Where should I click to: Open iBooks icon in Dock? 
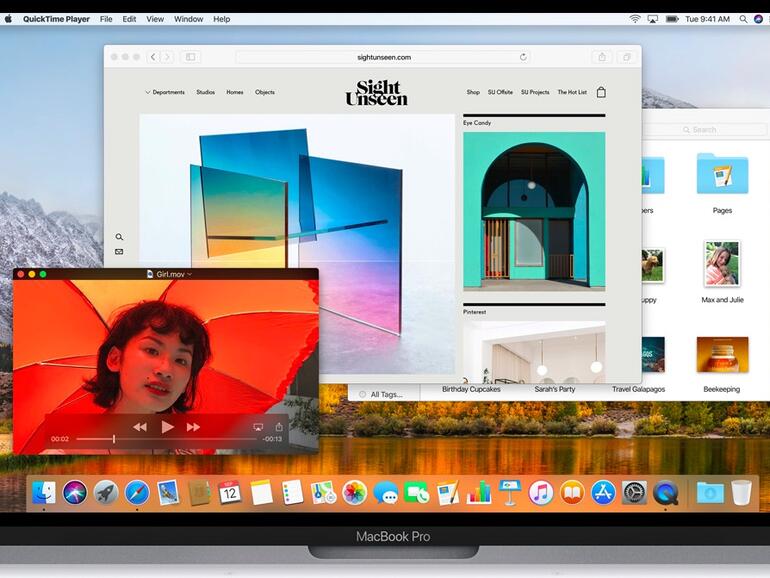pos(572,493)
